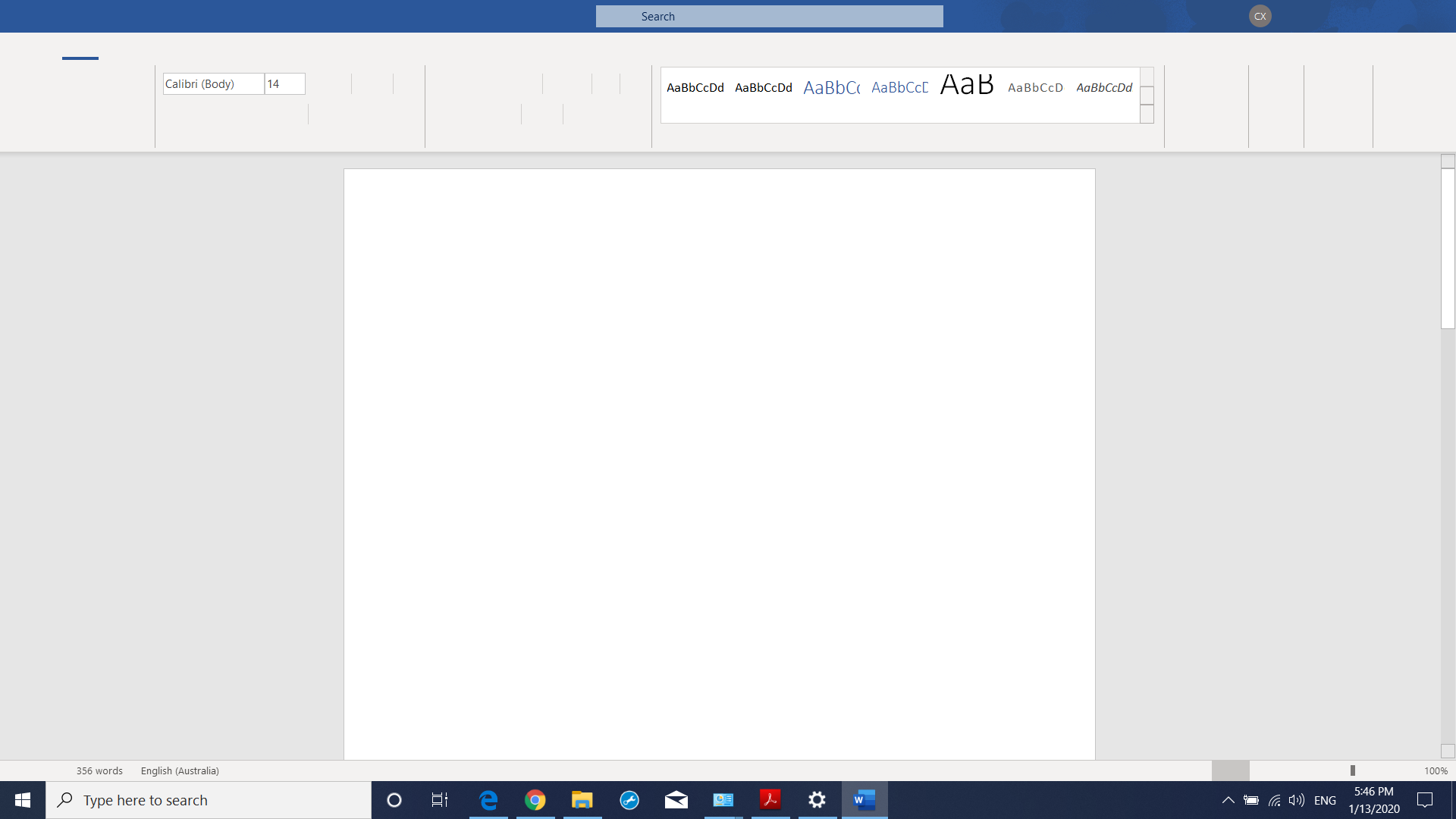Click the Calibri (Body) font name box

[x=213, y=84]
